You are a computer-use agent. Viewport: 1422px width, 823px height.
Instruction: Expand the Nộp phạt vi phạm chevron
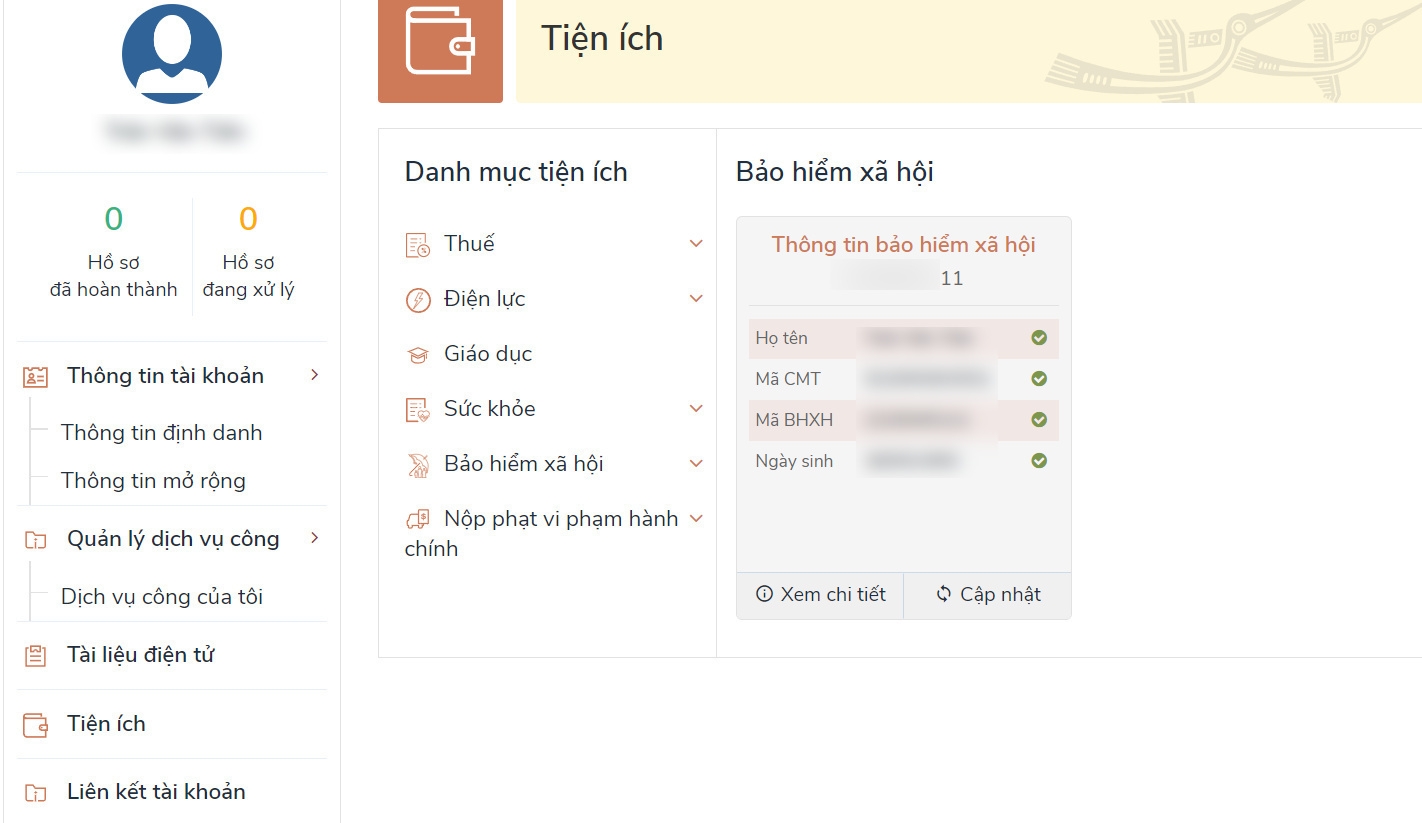point(696,518)
